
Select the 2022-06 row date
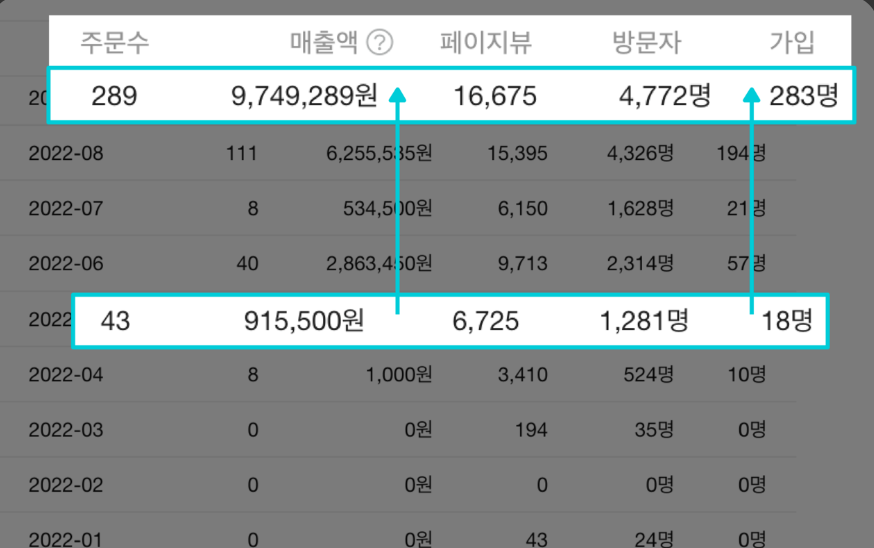[x=66, y=263]
